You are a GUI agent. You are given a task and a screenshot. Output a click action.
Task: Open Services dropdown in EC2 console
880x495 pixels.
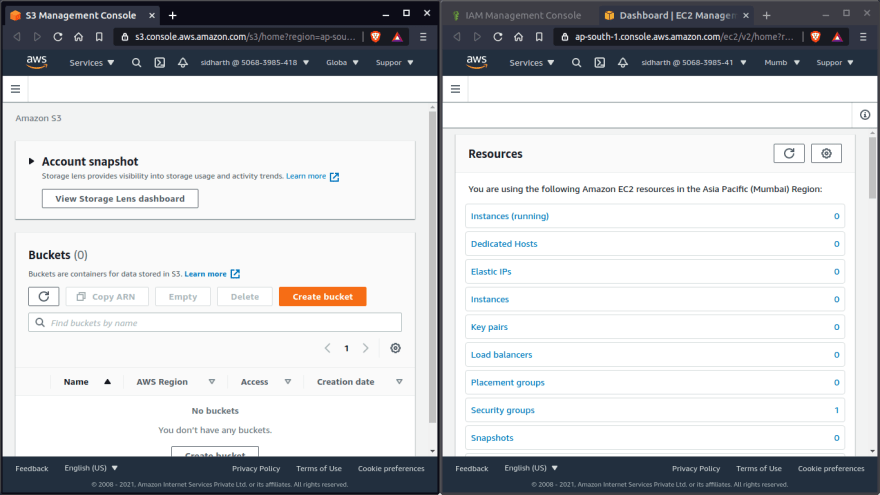coord(531,63)
